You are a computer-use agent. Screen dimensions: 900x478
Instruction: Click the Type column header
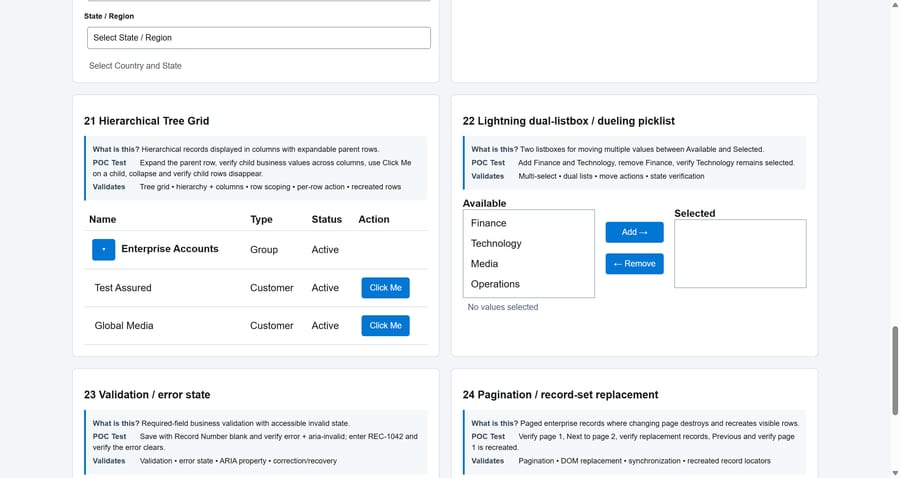(x=261, y=219)
